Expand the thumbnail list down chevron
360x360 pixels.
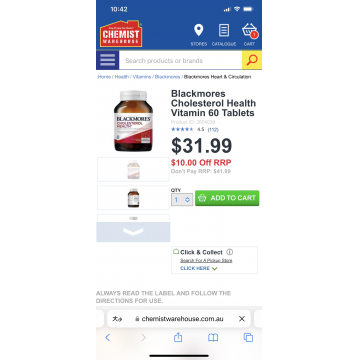click(x=133, y=232)
